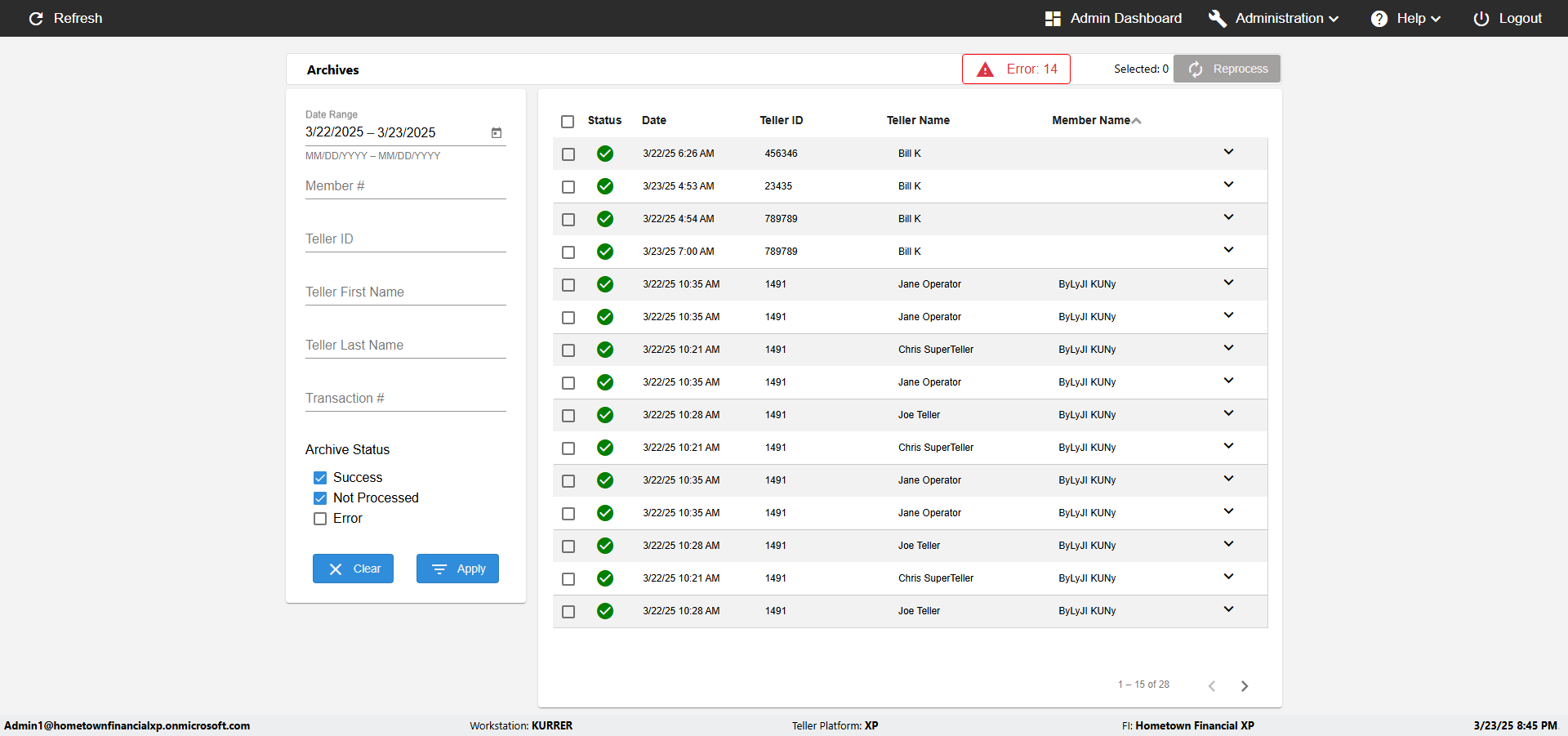Uncheck the Success archive status checkbox
Screen dimensions: 1568x736
320,478
